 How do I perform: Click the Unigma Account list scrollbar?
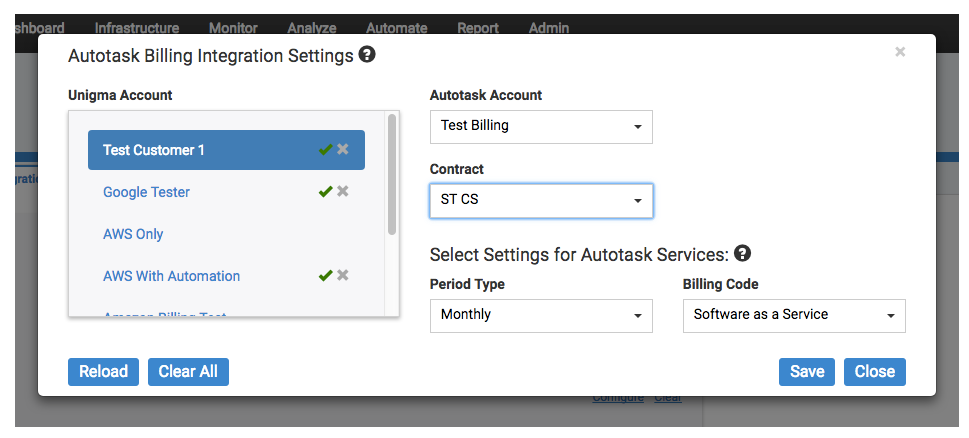pyautogui.click(x=392, y=174)
